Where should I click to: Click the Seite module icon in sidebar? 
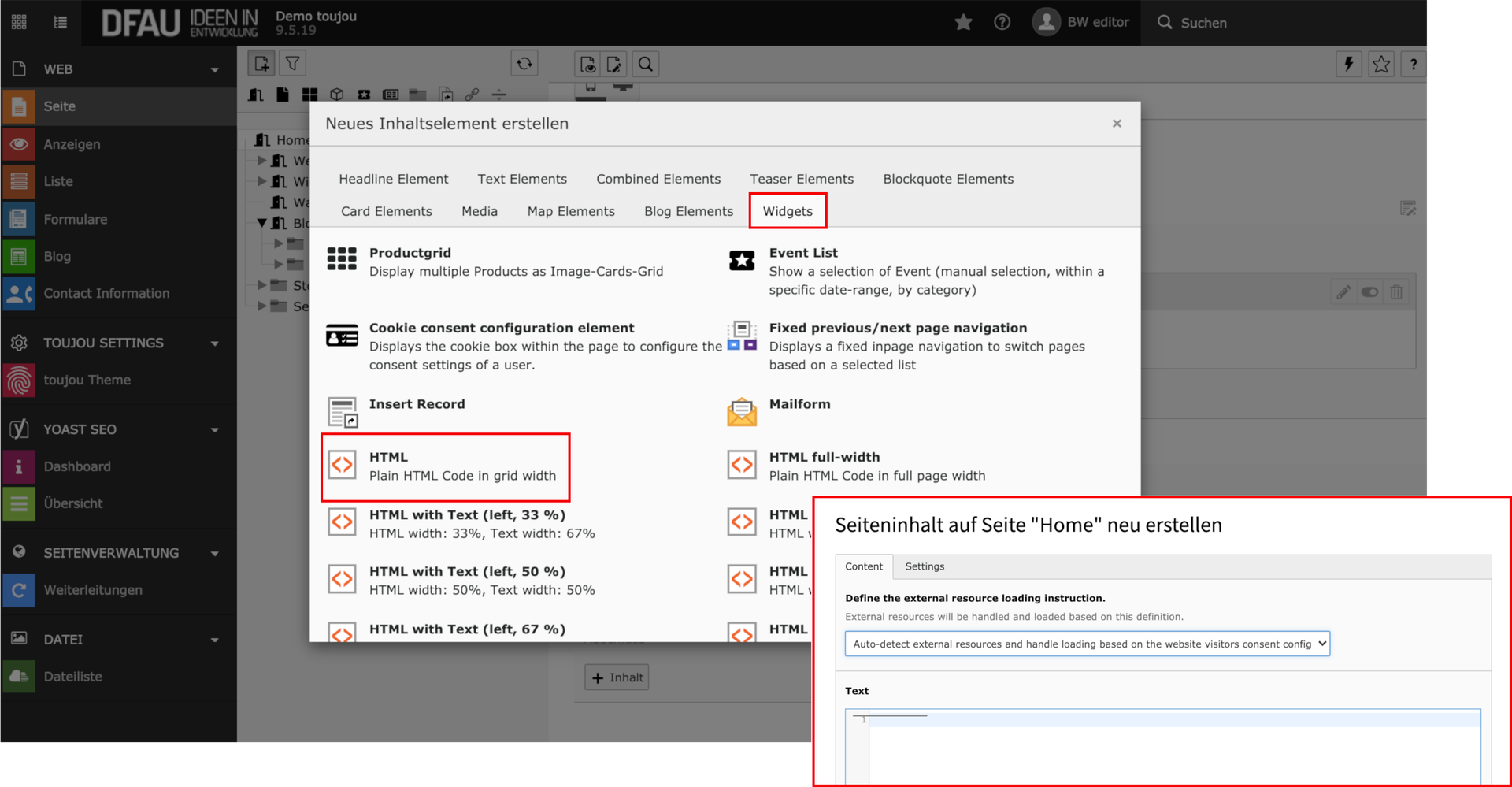19,106
